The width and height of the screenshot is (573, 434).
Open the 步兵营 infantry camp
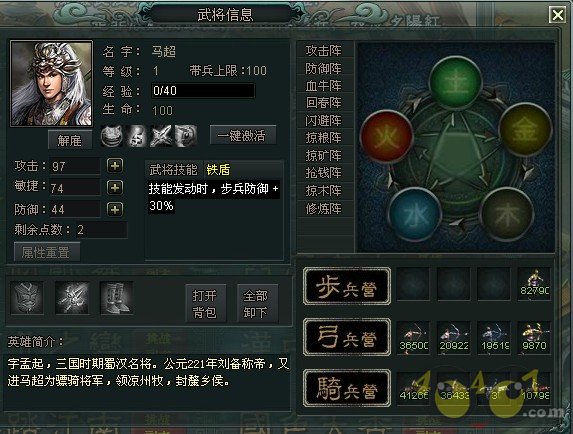click(x=347, y=286)
